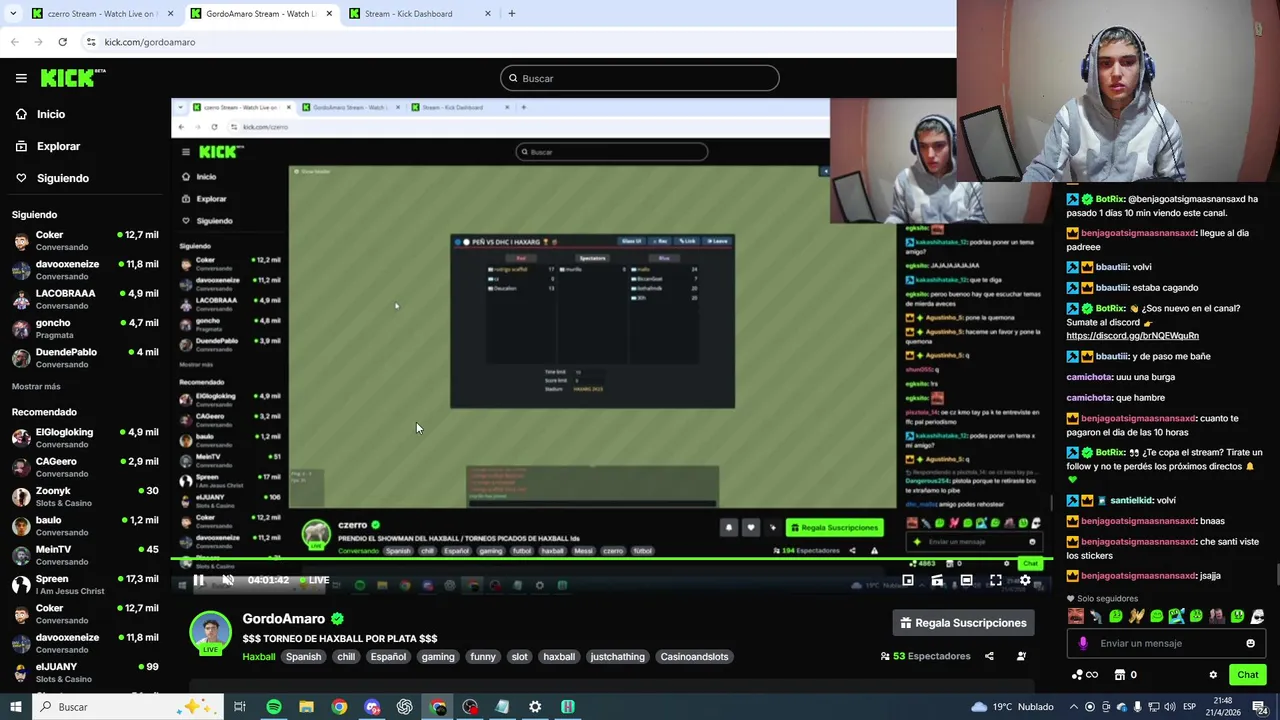
Task: Open LACOBRAAA's channel in the sidebar
Action: (x=85, y=299)
